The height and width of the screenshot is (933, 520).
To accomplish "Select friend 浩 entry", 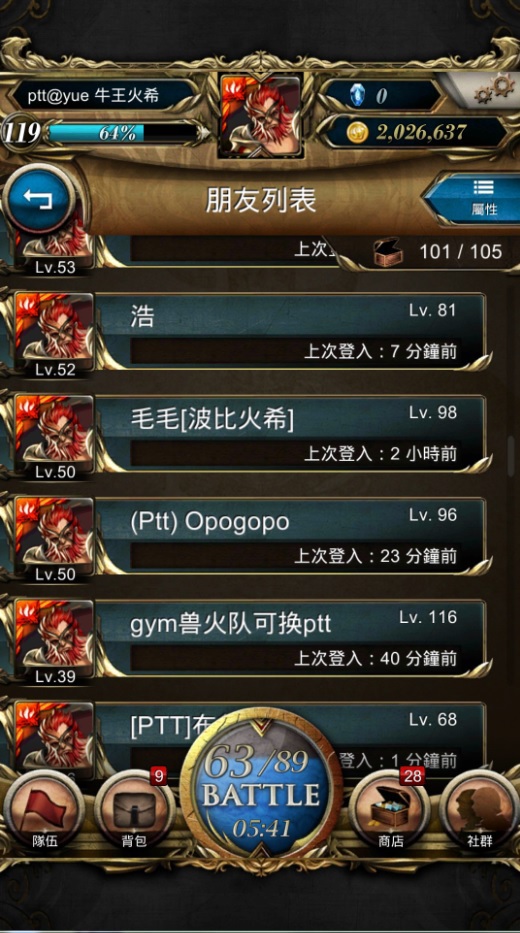I will (x=289, y=331).
